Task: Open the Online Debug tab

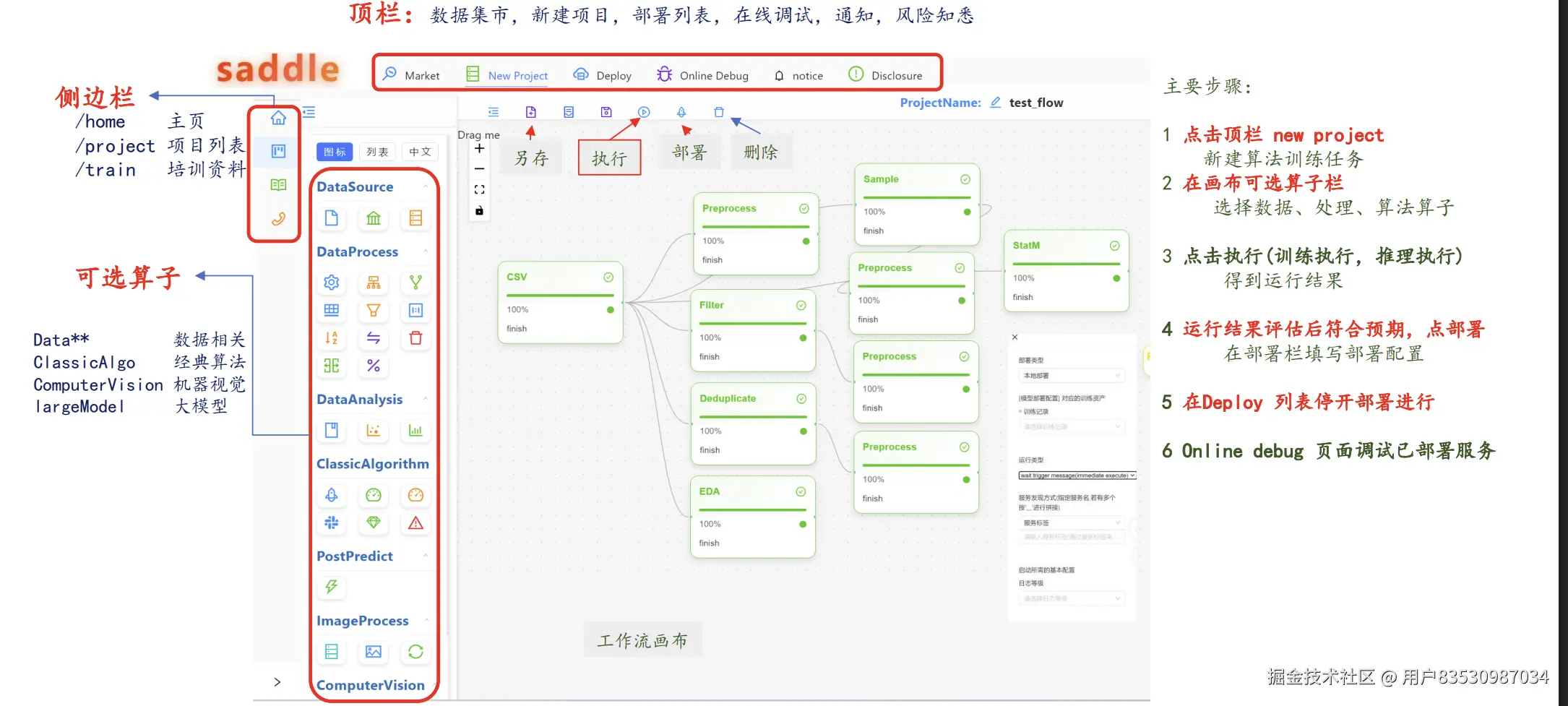Action: coord(702,75)
